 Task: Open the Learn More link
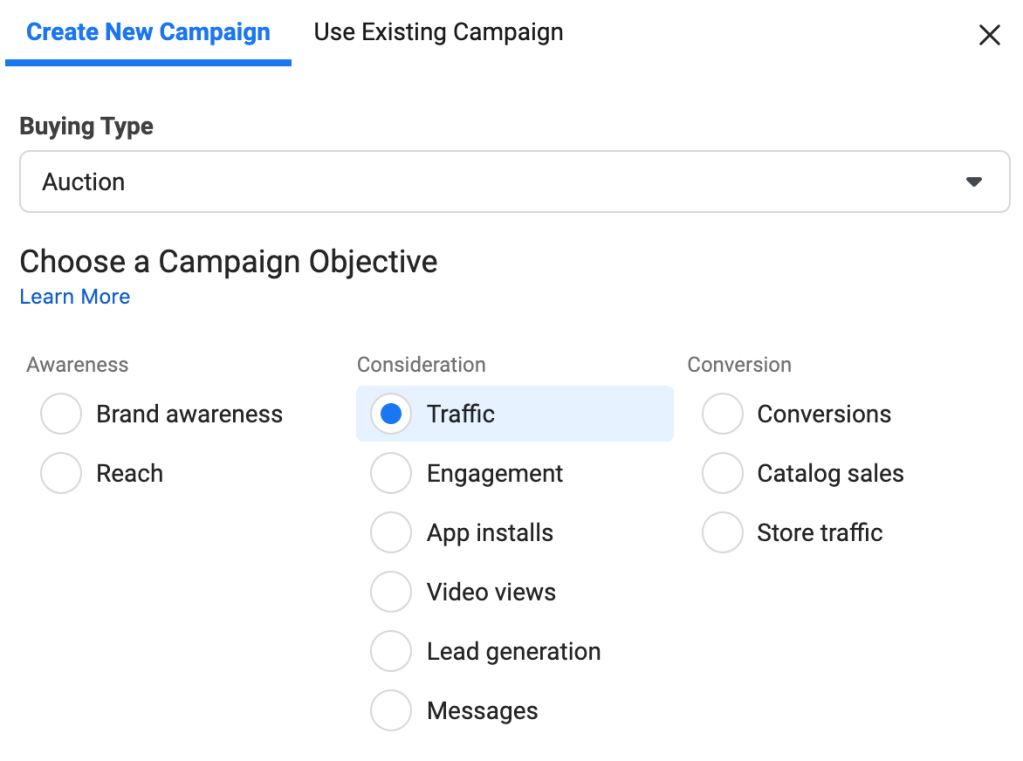click(75, 297)
